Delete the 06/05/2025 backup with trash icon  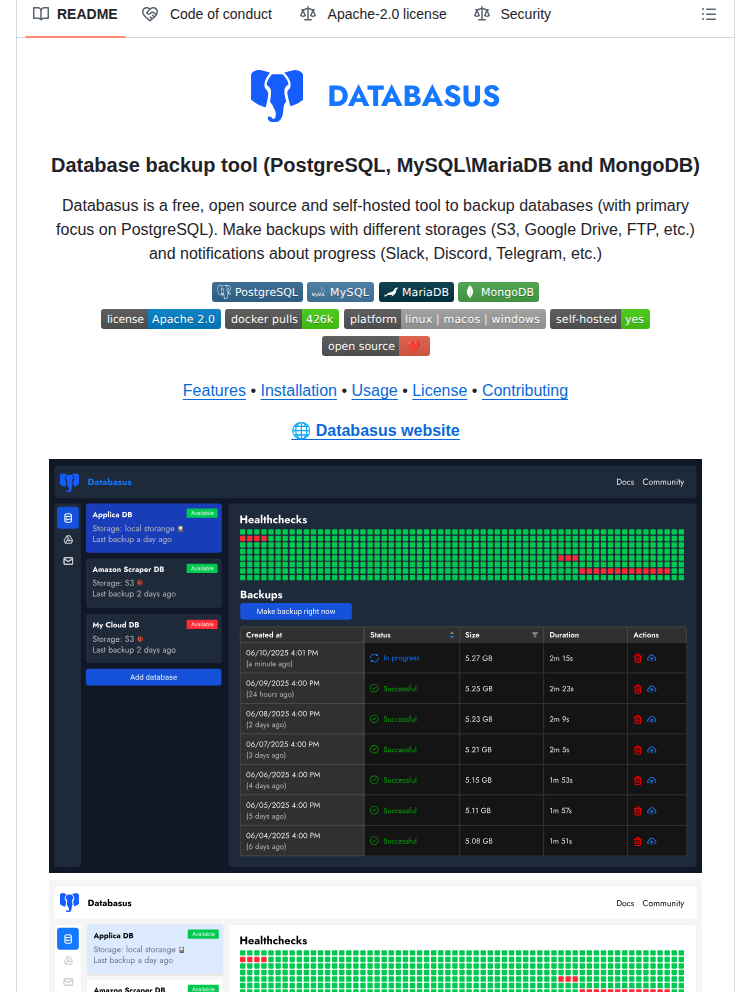click(x=638, y=810)
